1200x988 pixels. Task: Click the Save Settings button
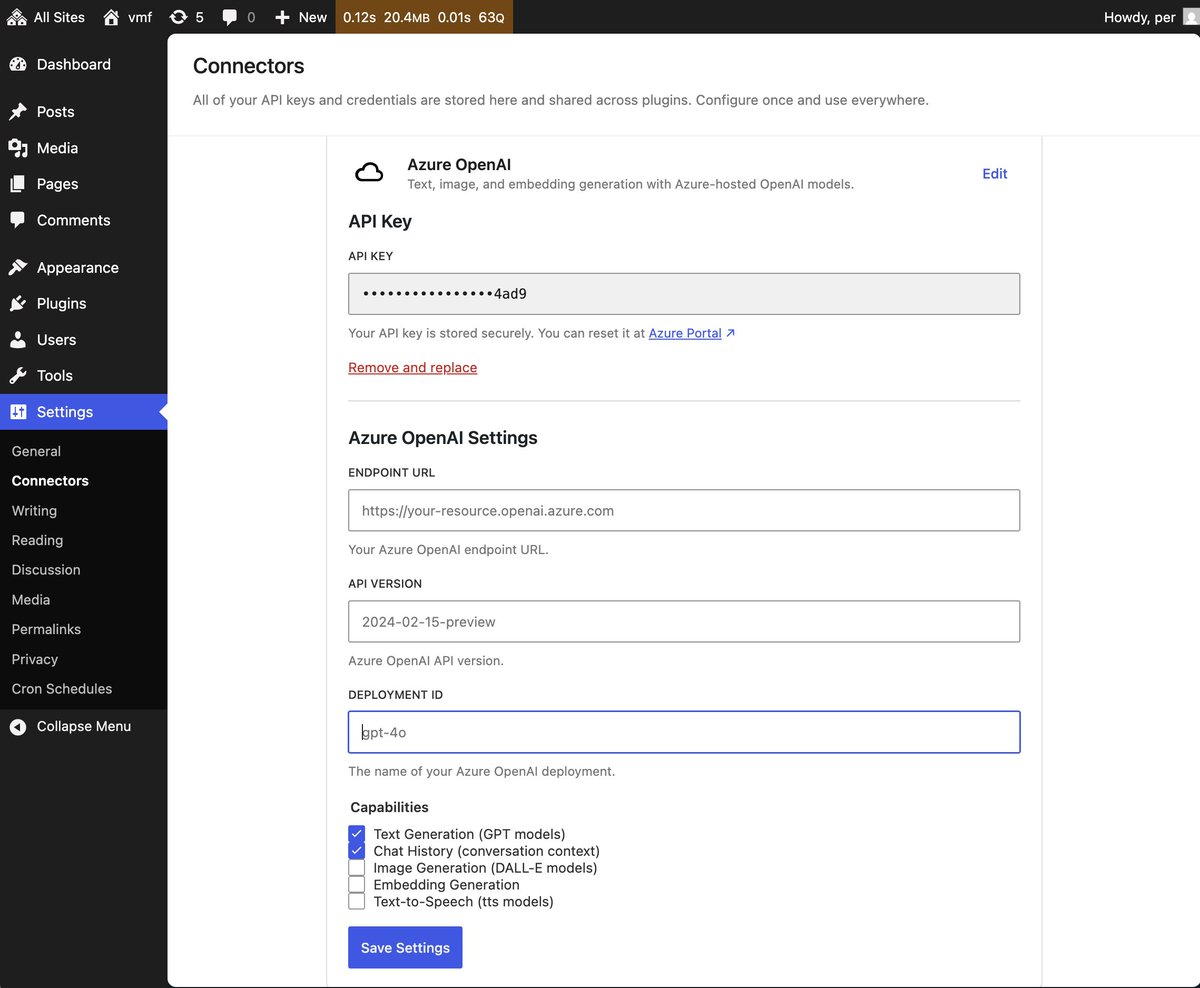tap(405, 948)
